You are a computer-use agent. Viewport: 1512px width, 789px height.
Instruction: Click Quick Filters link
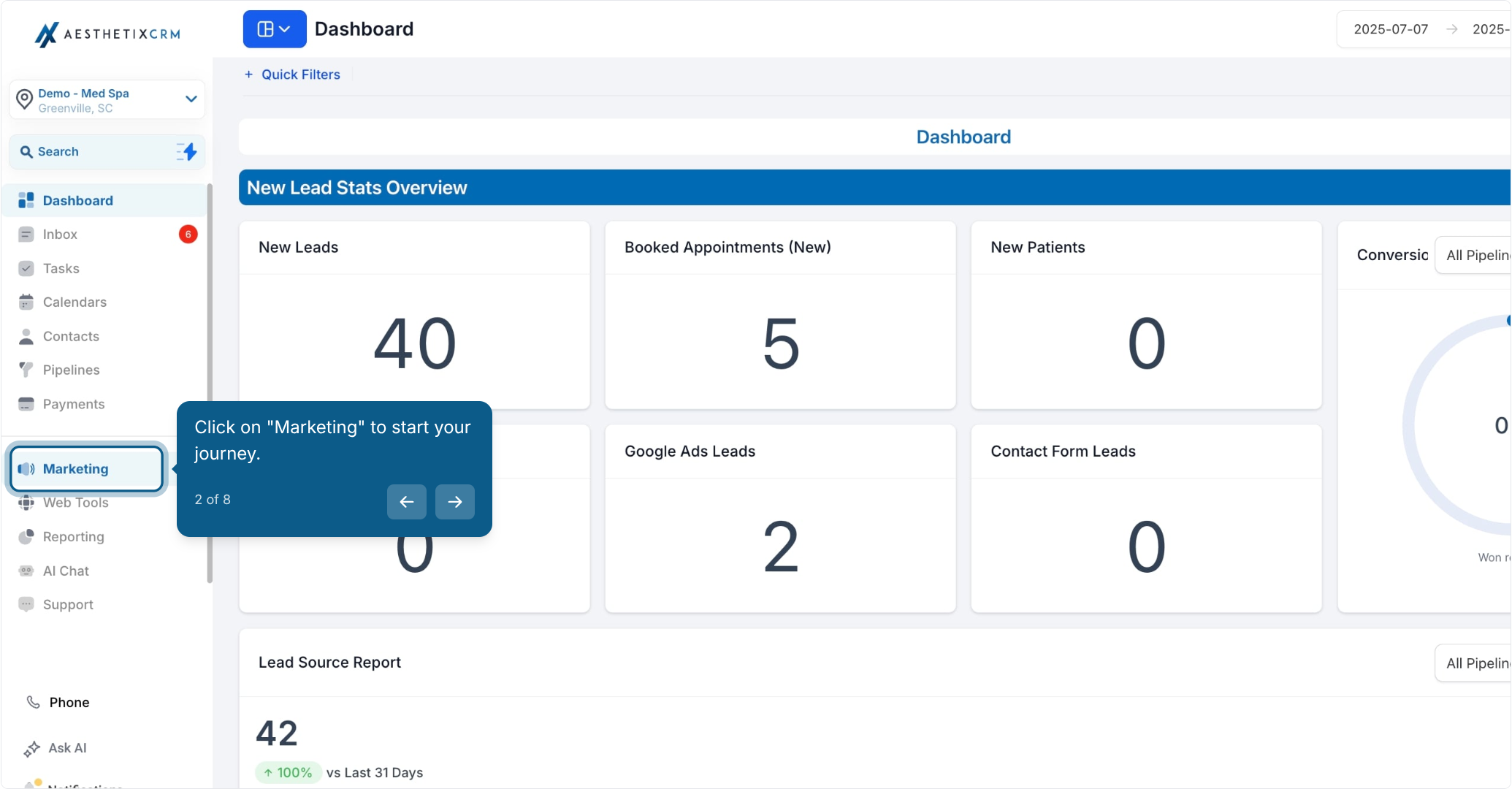coord(301,75)
